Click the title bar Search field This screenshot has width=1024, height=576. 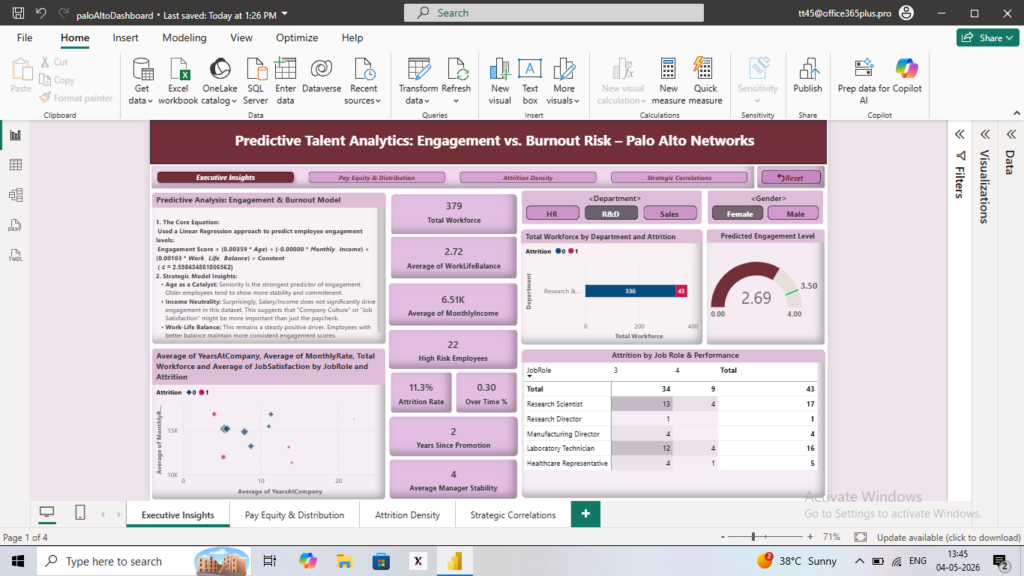coord(554,13)
